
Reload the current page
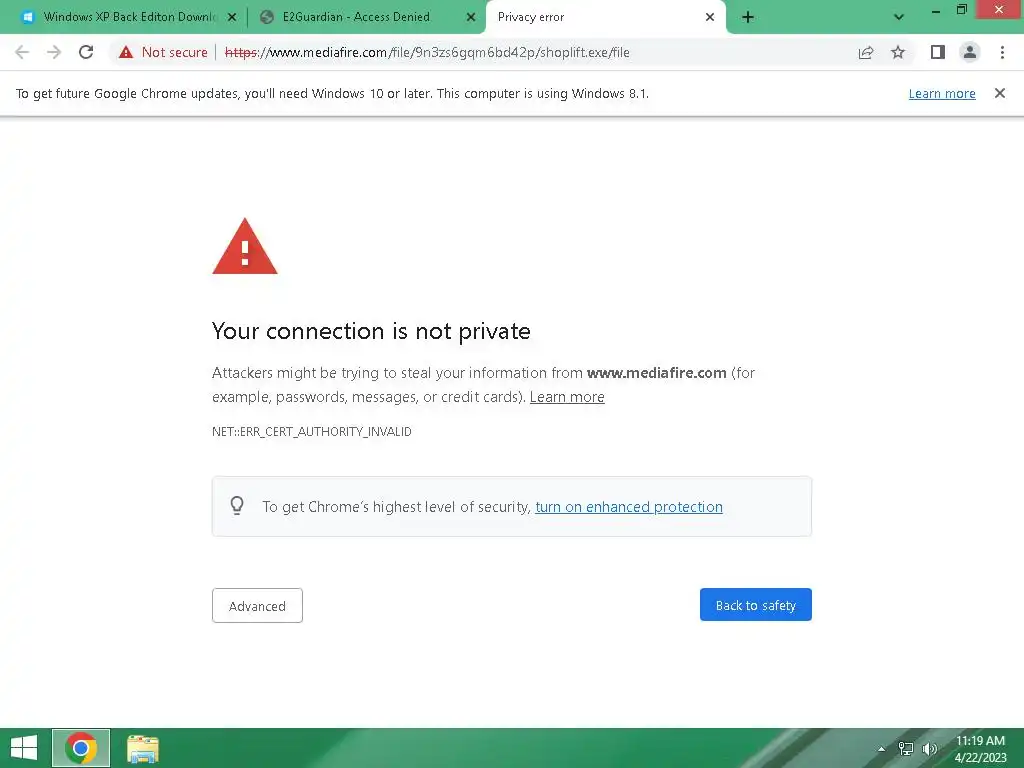pyautogui.click(x=86, y=52)
